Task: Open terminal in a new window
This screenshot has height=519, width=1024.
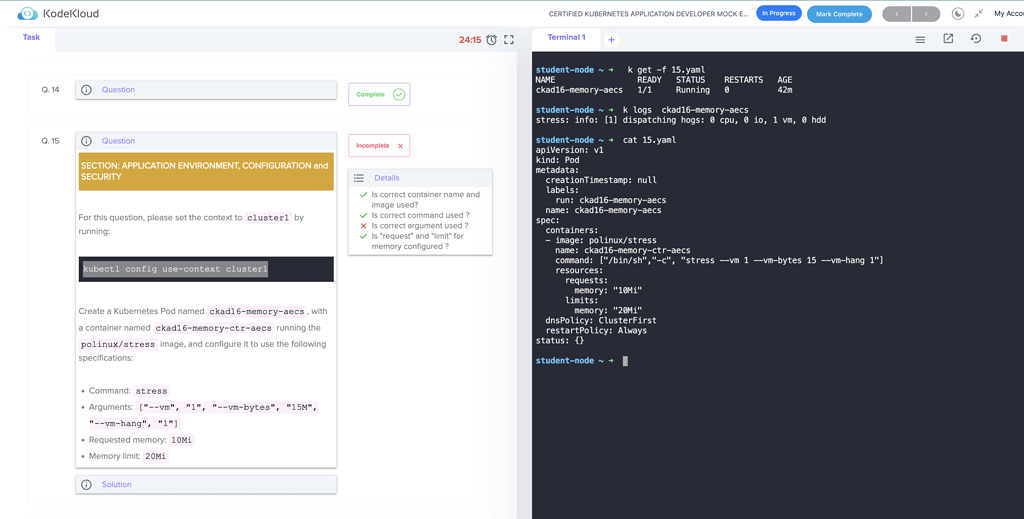Action: [948, 39]
